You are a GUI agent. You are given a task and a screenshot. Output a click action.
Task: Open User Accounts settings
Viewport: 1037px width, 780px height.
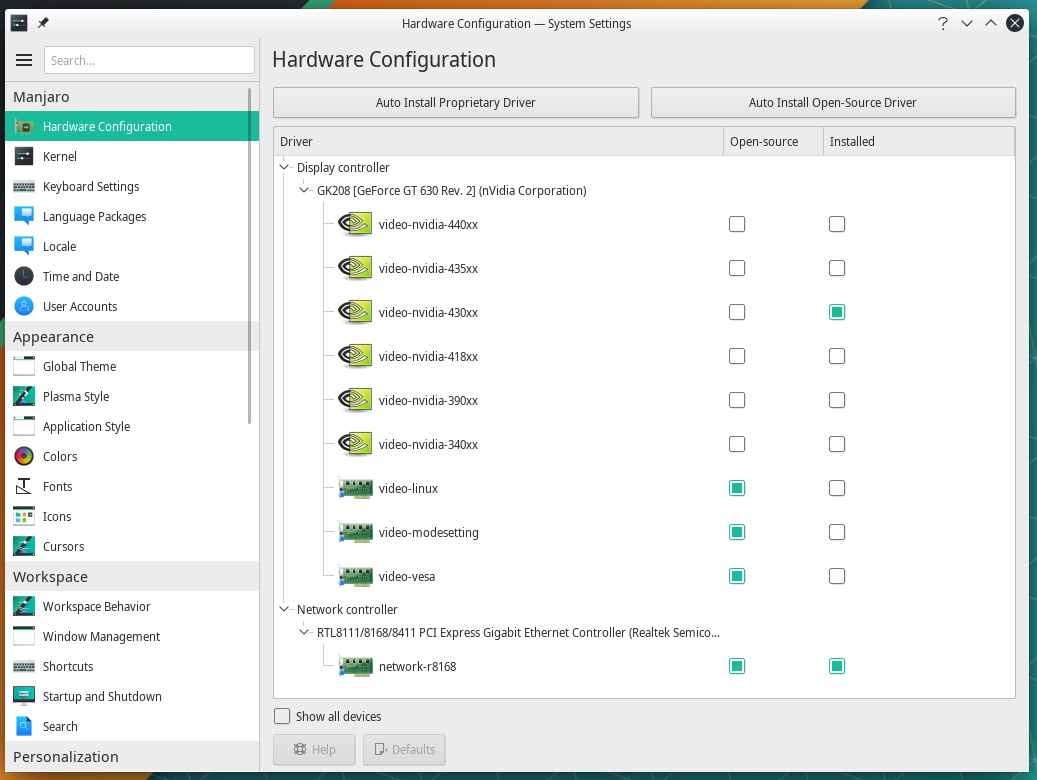pyautogui.click(x=132, y=306)
